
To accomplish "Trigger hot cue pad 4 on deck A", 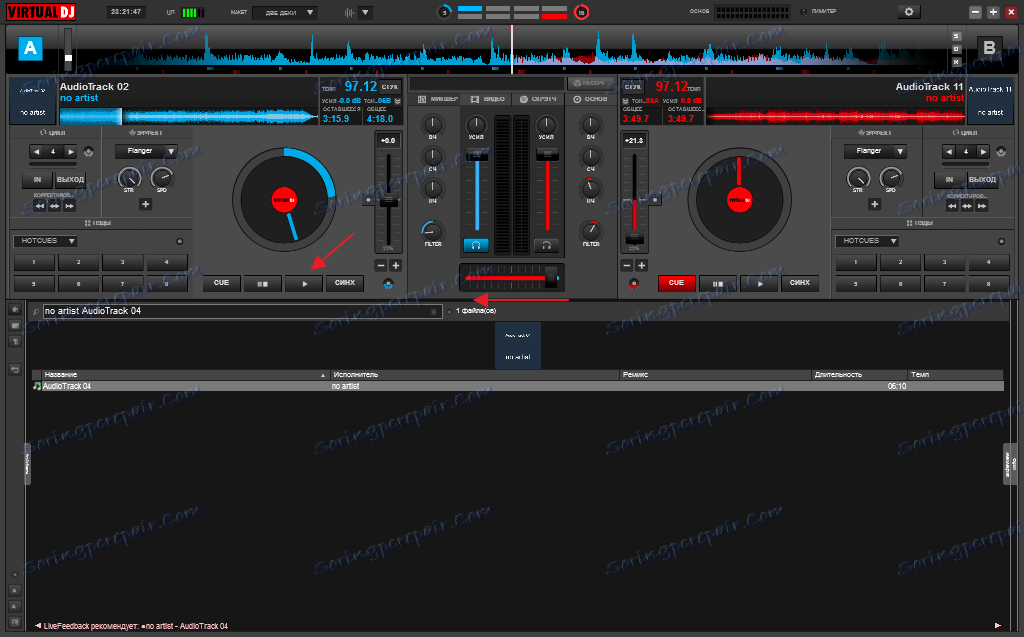I will point(167,263).
